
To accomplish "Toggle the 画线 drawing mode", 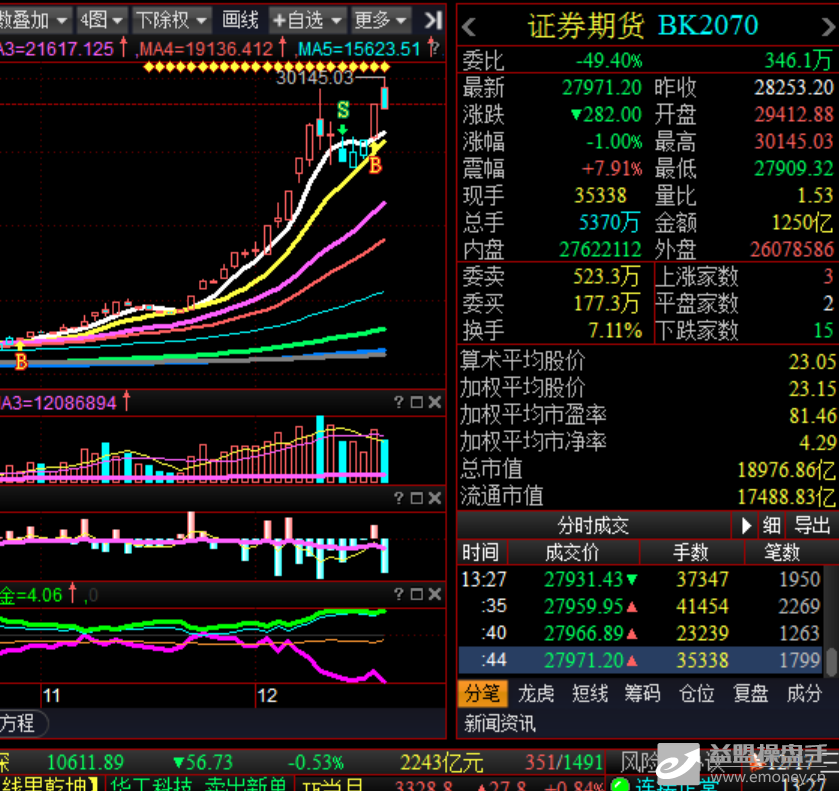I will point(240,19).
